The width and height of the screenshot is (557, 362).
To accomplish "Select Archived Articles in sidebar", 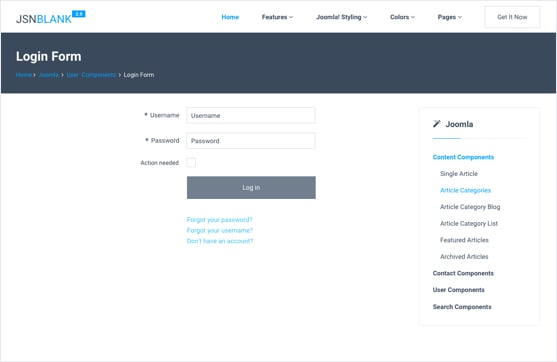I will pos(464,256).
